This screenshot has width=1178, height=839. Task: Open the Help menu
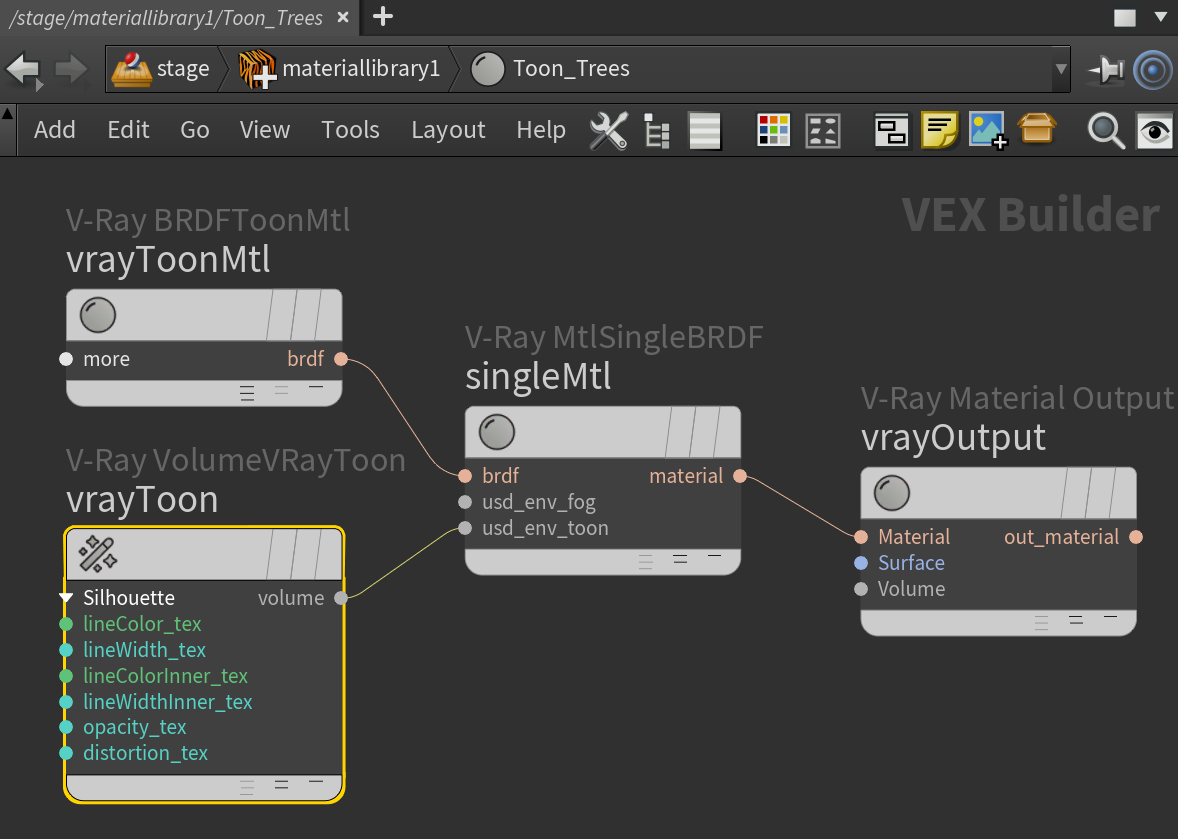[541, 131]
